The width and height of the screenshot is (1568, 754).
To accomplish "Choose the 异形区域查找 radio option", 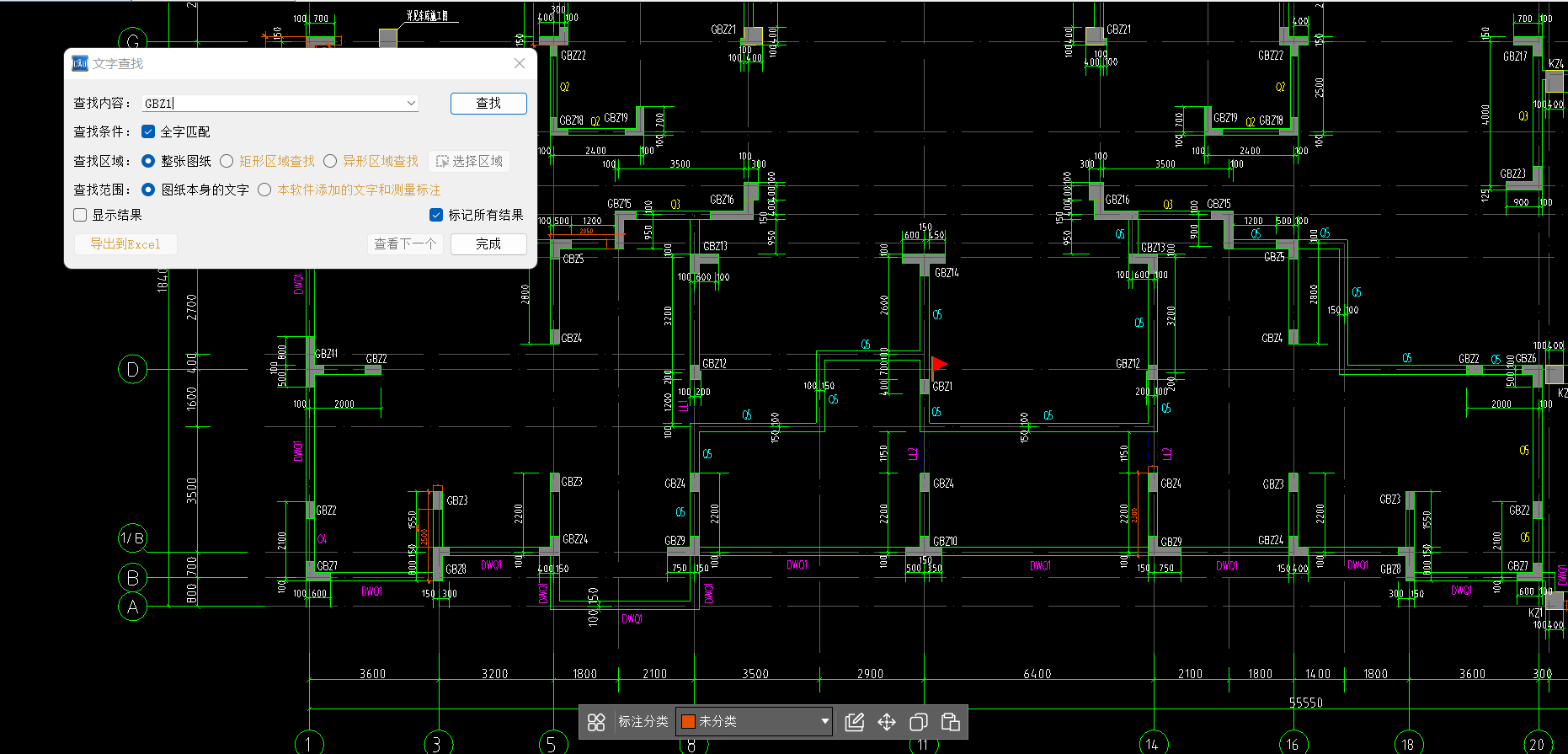I will coord(330,161).
